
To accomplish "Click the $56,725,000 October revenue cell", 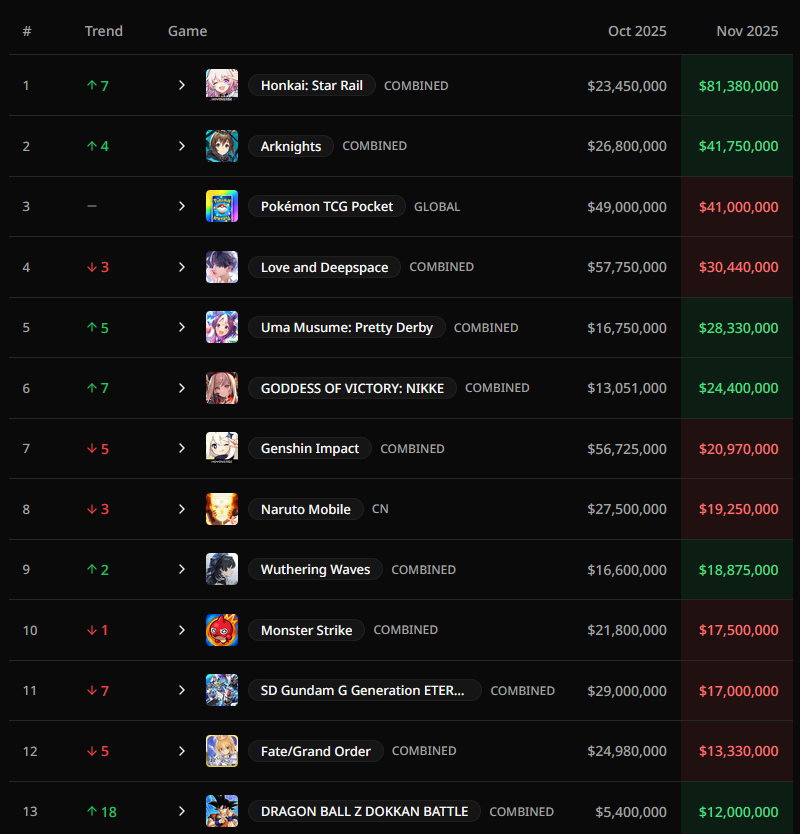I will (627, 449).
